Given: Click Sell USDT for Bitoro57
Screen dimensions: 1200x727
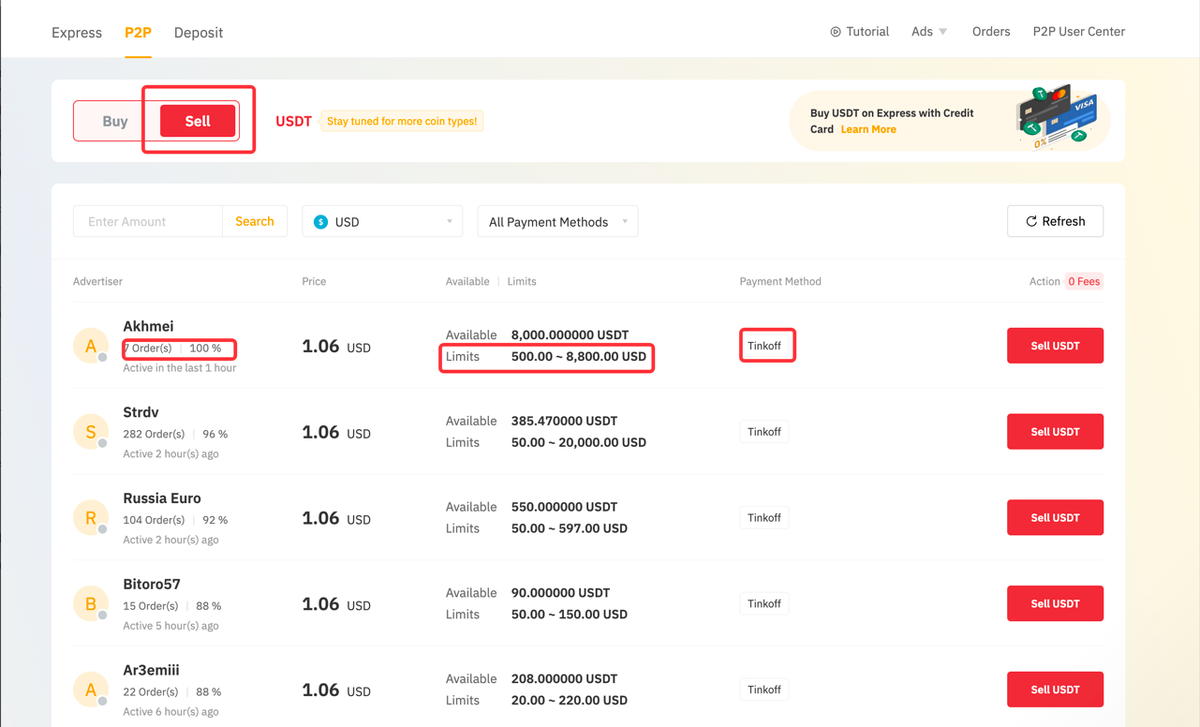Looking at the screenshot, I should [x=1055, y=604].
